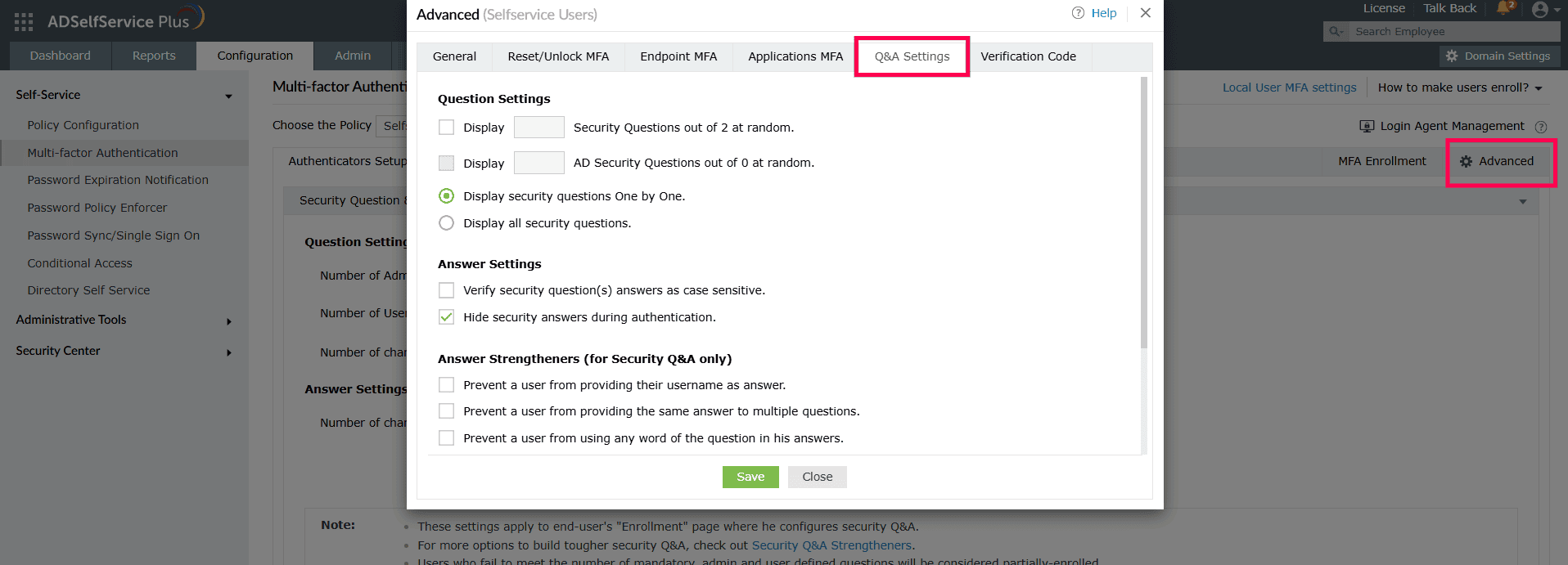Open the notification bell icon
The width and height of the screenshot is (1568, 565).
pos(1504,8)
